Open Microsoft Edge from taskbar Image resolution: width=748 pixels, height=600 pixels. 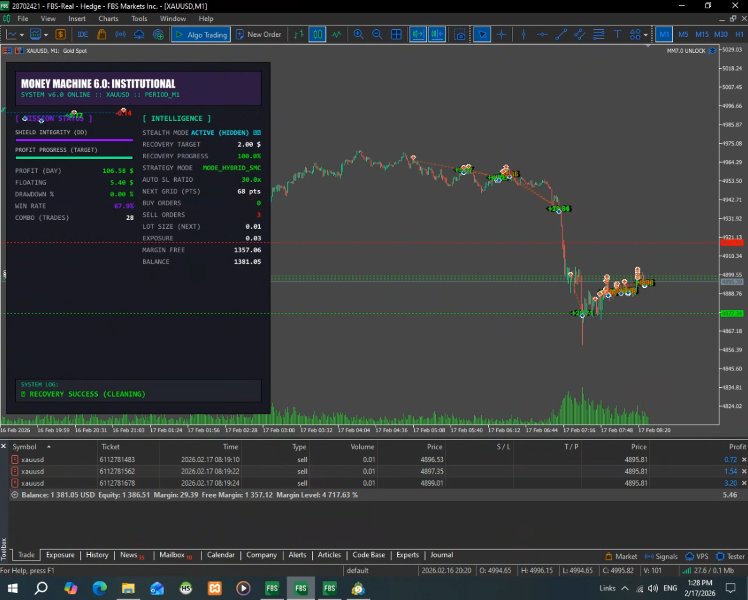99,588
